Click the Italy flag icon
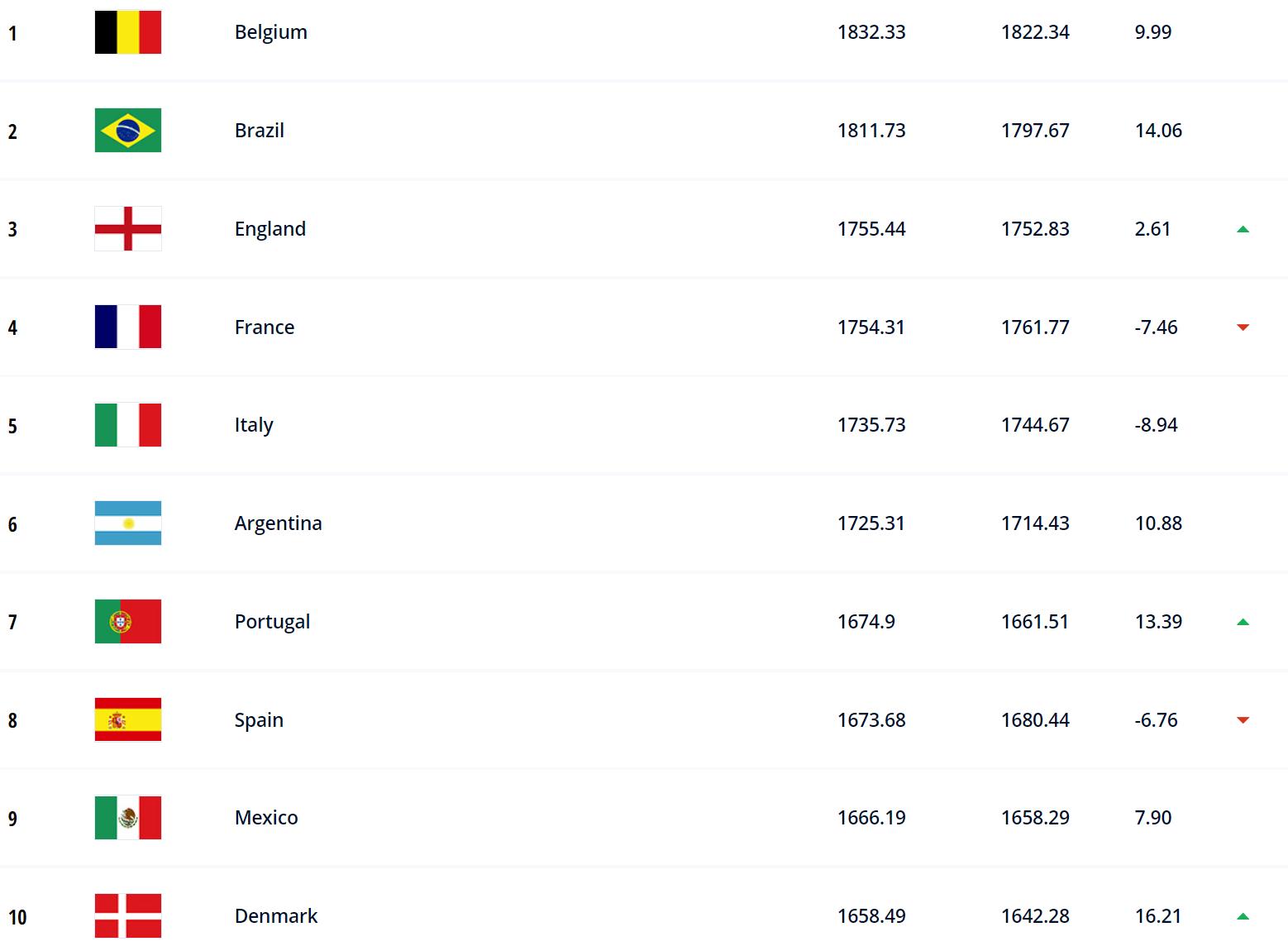 tap(128, 425)
